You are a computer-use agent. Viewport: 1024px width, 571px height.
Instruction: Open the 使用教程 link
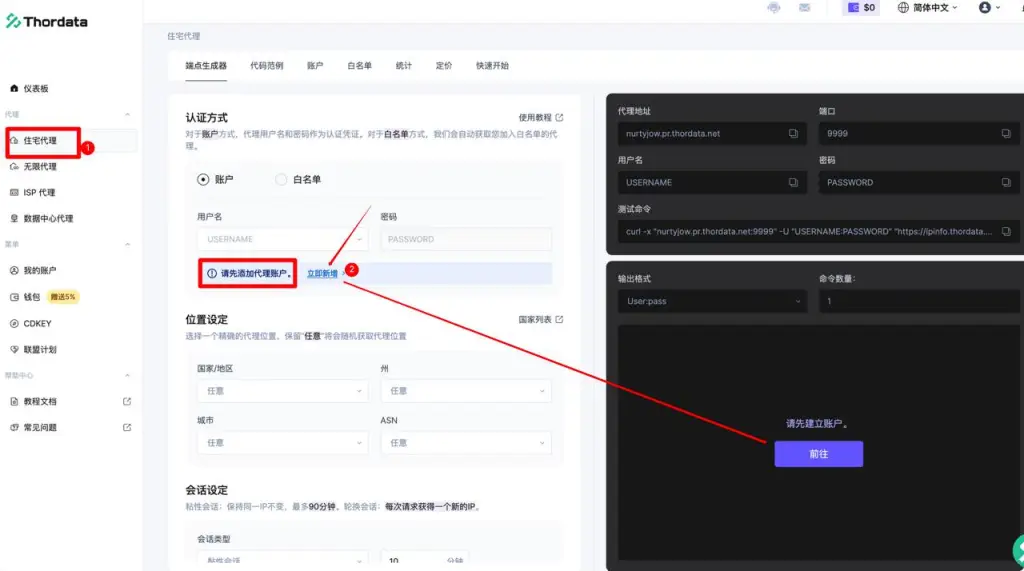(541, 118)
